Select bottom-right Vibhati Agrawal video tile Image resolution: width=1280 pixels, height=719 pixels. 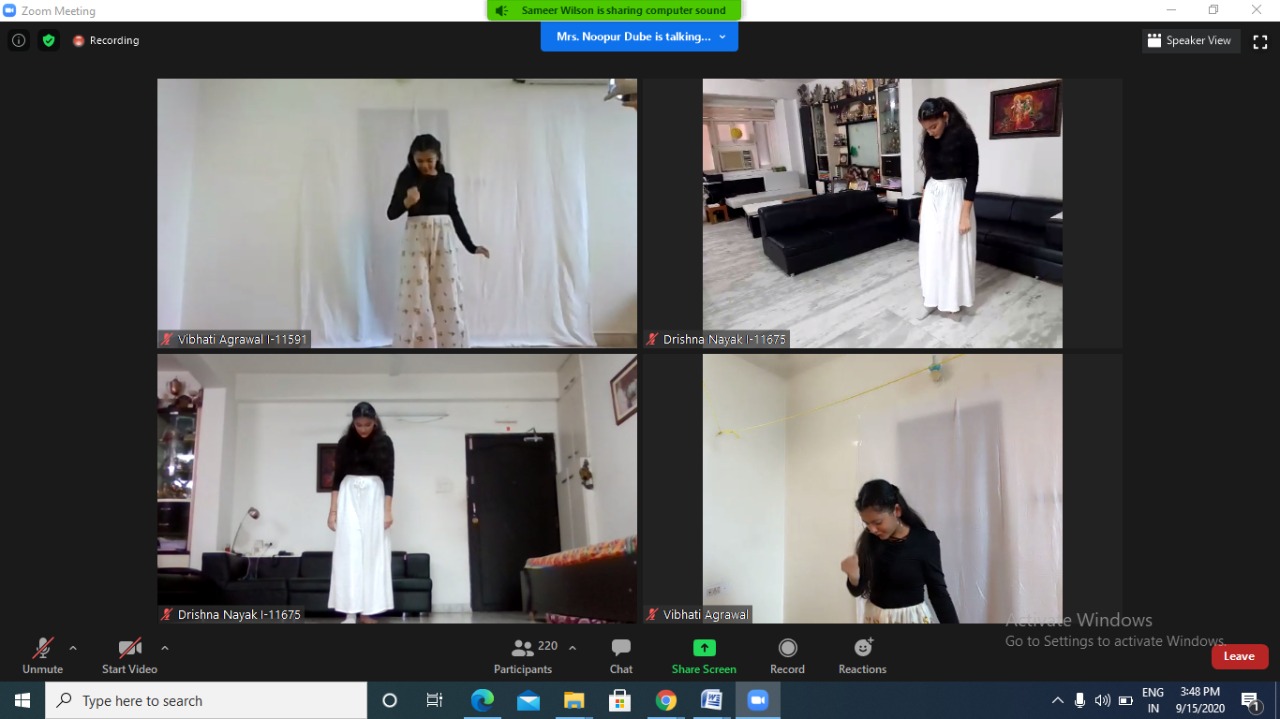coord(882,488)
